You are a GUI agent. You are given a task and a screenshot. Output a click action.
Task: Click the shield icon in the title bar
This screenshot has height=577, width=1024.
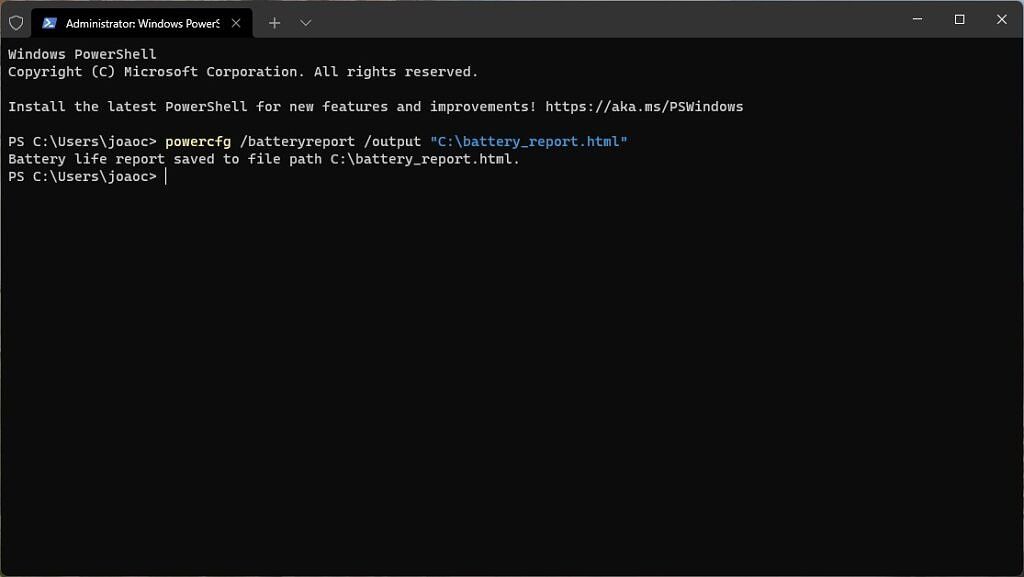(15, 21)
